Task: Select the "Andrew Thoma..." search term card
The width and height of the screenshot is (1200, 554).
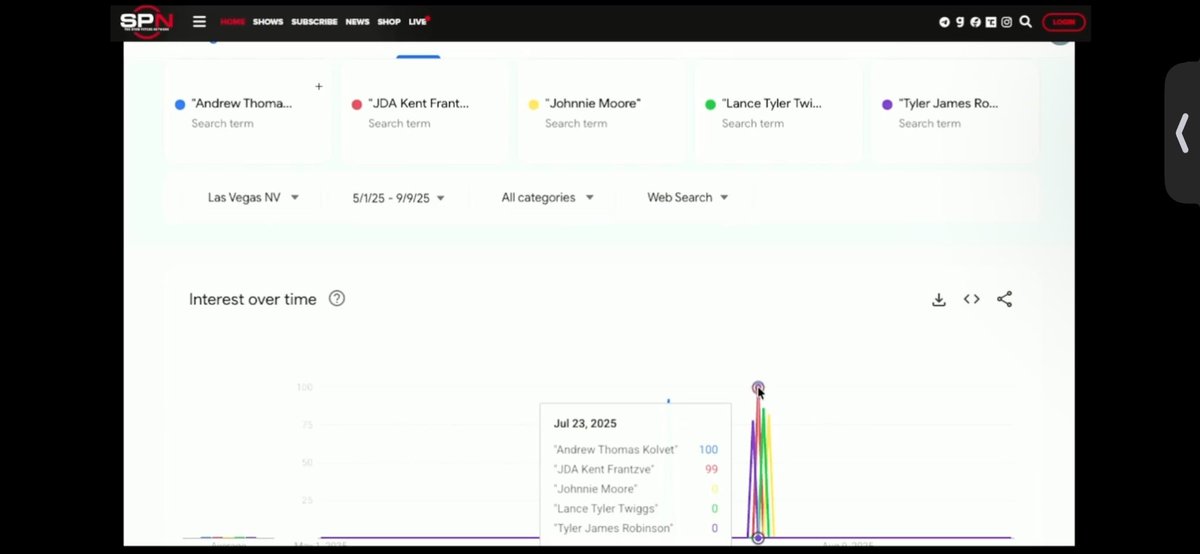Action: [x=247, y=111]
